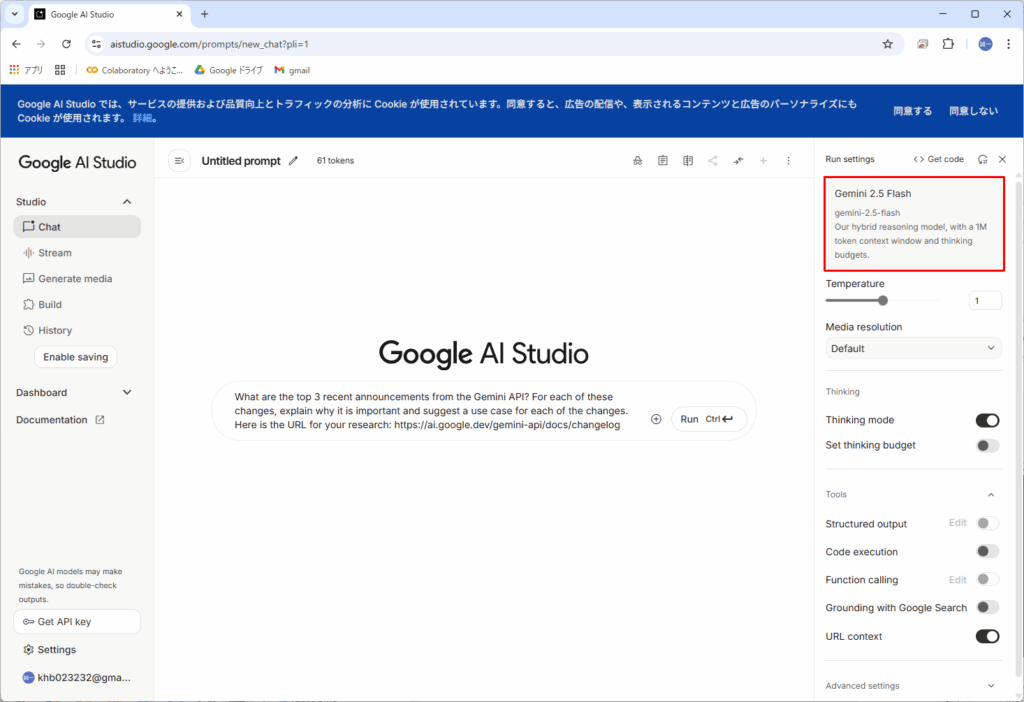Image resolution: width=1024 pixels, height=702 pixels.
Task: Open account khb023232@gma... menu
Action: pos(76,678)
